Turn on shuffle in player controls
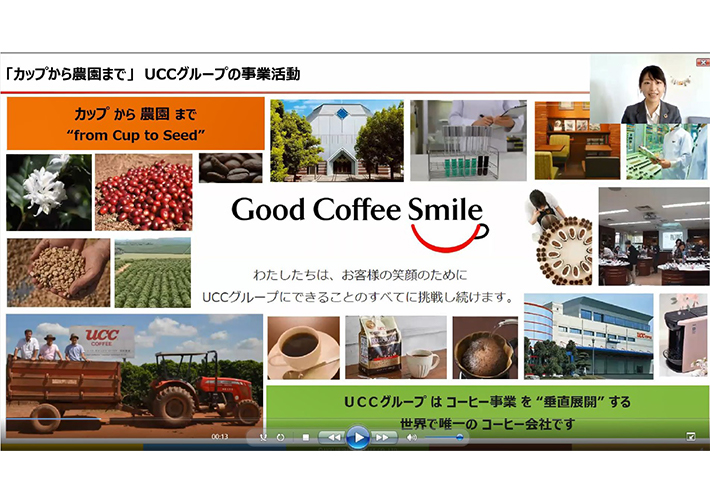 pos(263,437)
